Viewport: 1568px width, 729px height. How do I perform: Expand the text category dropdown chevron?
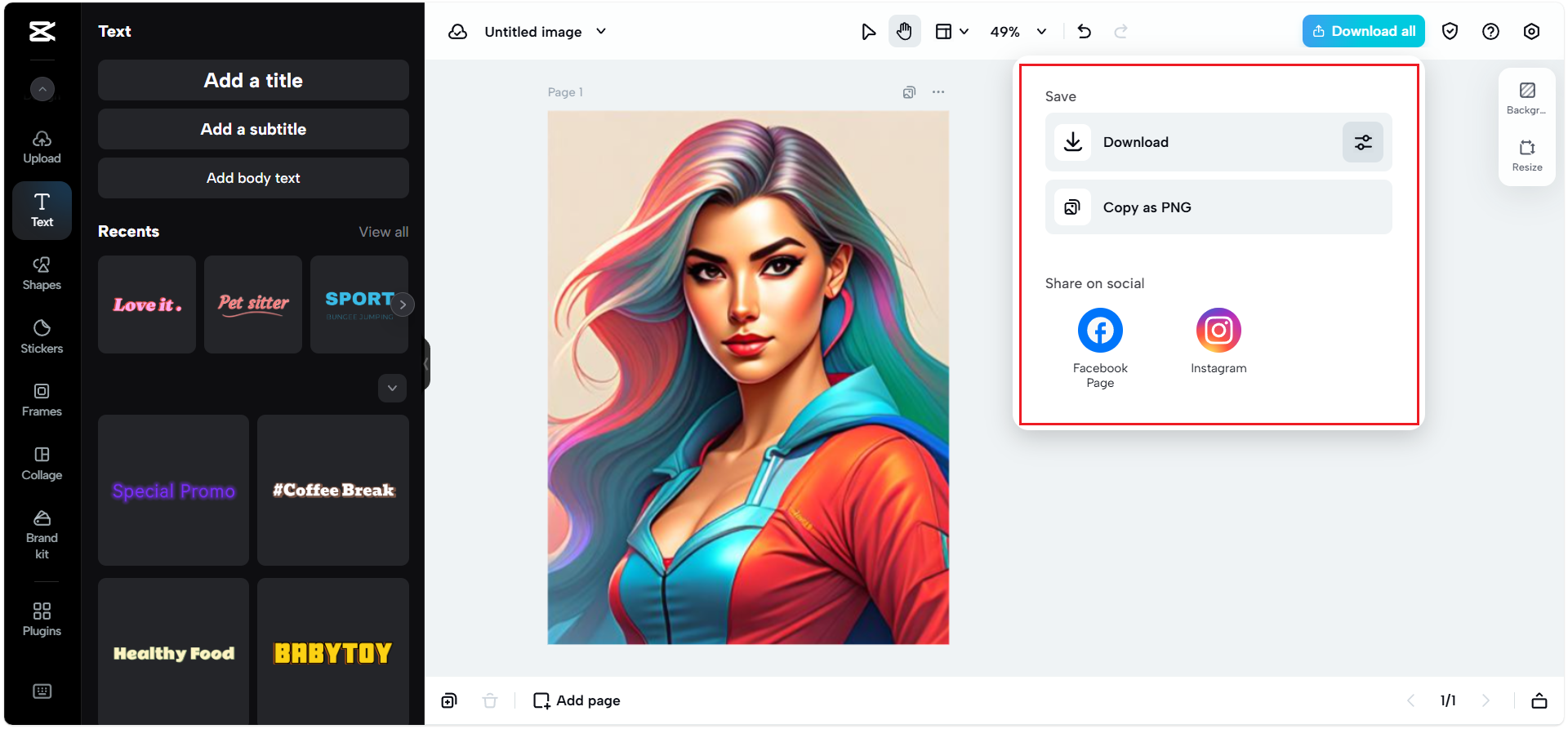pos(392,388)
